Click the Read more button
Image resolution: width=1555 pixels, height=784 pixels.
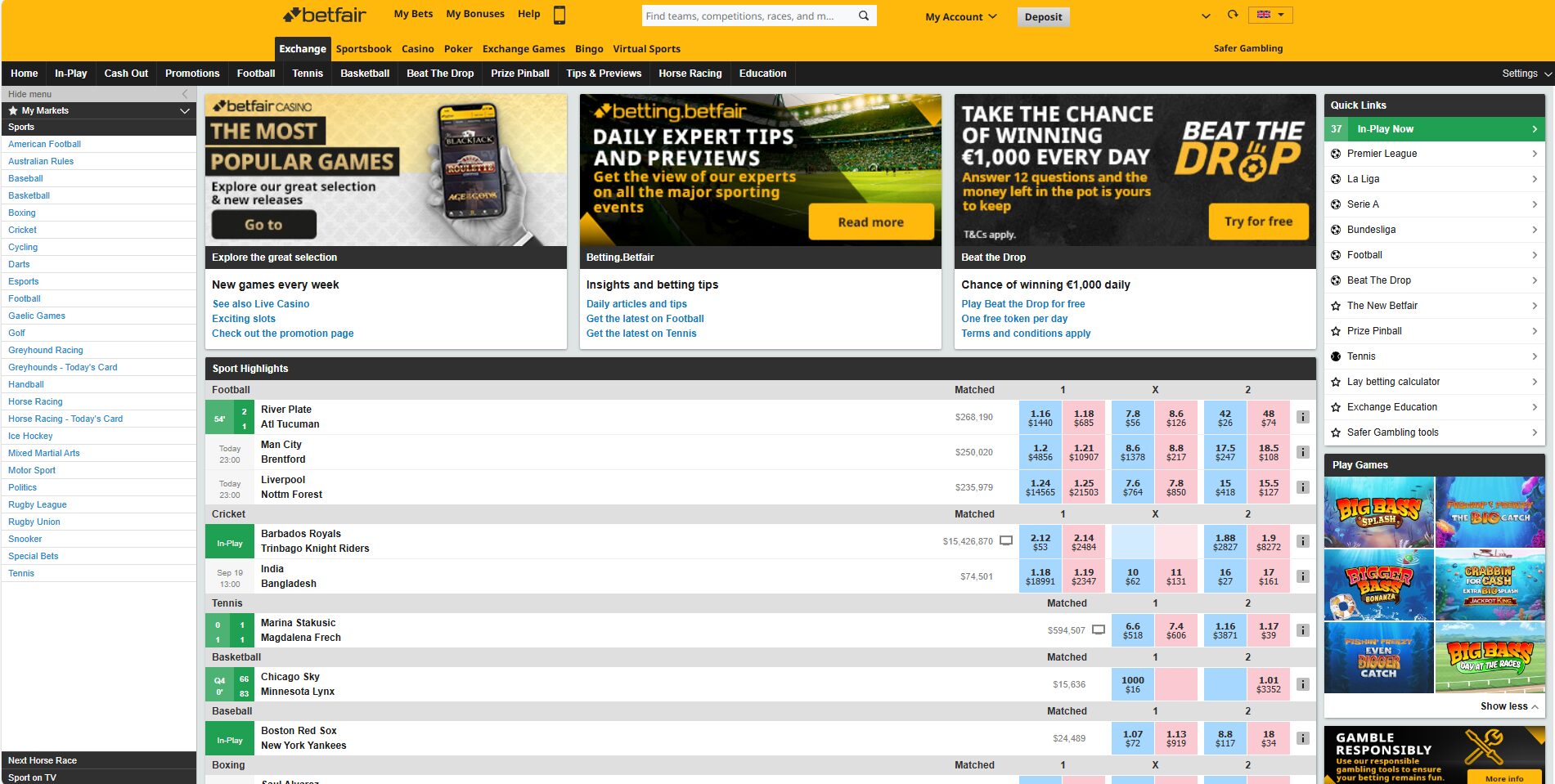pos(870,222)
